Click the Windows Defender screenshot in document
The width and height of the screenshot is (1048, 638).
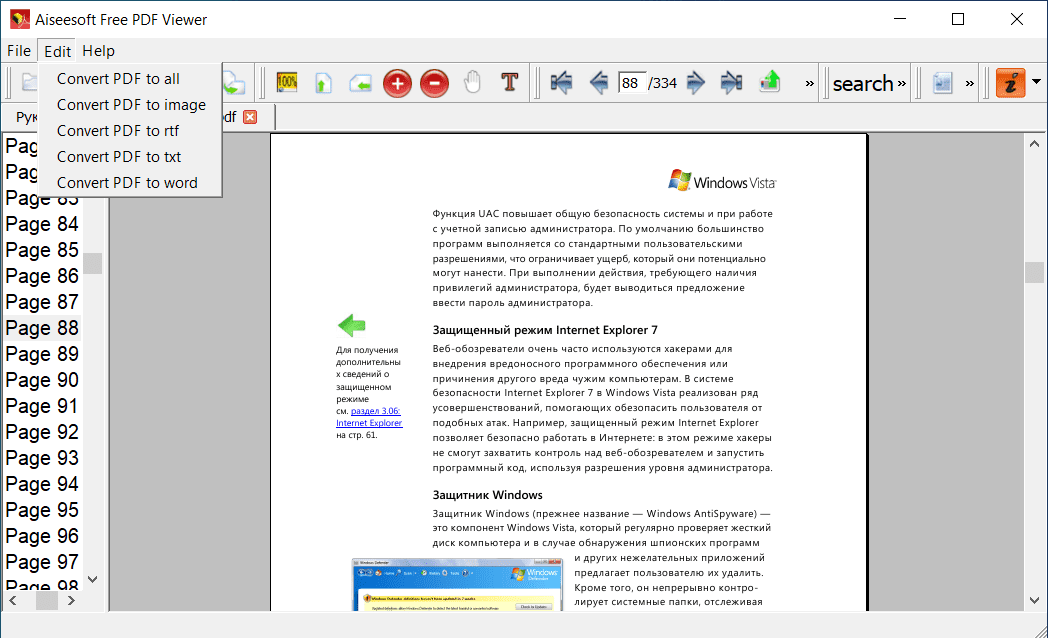click(458, 585)
